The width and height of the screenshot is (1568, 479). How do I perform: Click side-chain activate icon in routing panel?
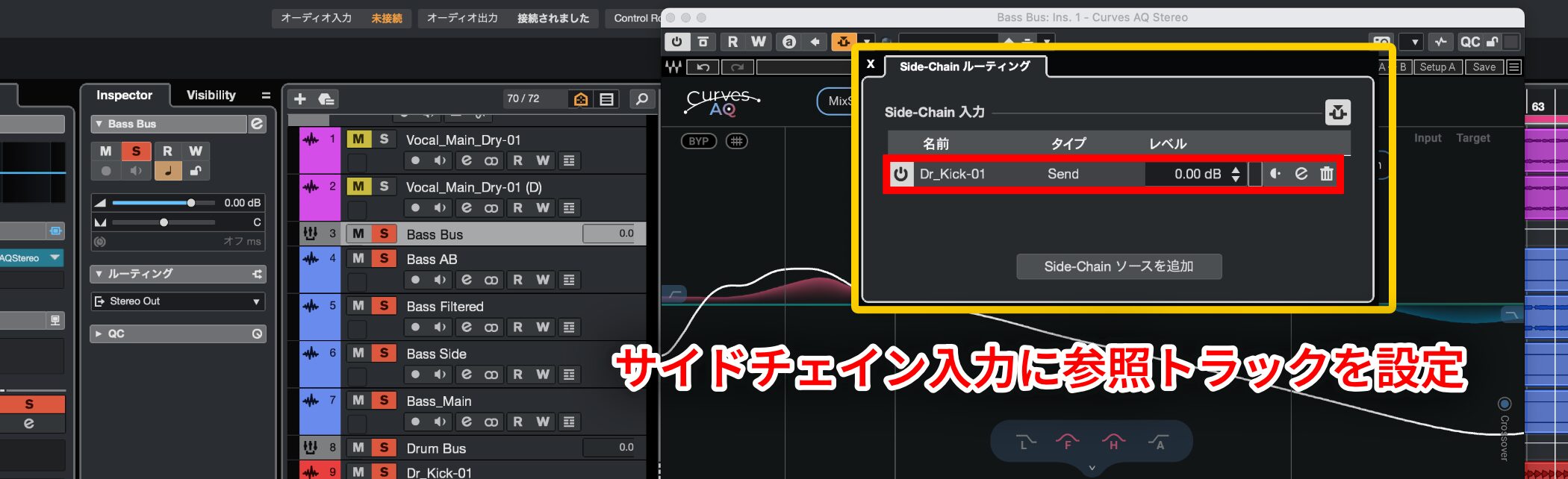tap(1338, 113)
